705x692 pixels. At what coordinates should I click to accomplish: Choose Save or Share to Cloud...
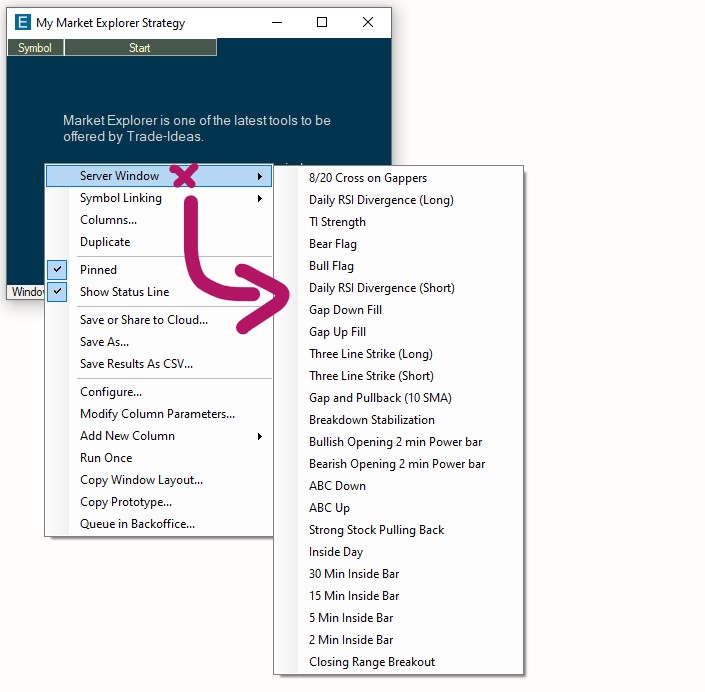tap(144, 320)
